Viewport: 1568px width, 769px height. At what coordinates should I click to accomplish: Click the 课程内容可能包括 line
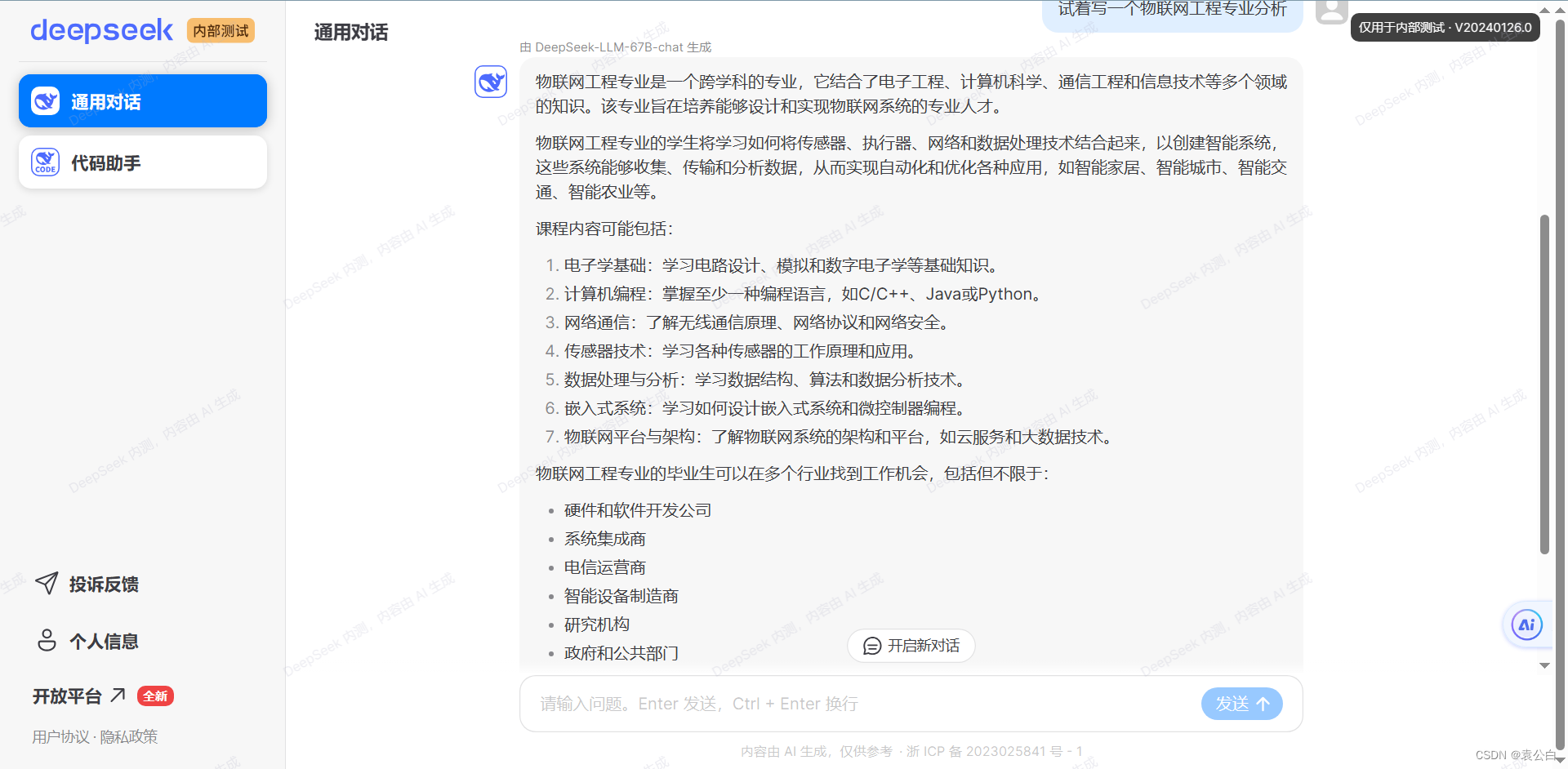click(x=604, y=229)
